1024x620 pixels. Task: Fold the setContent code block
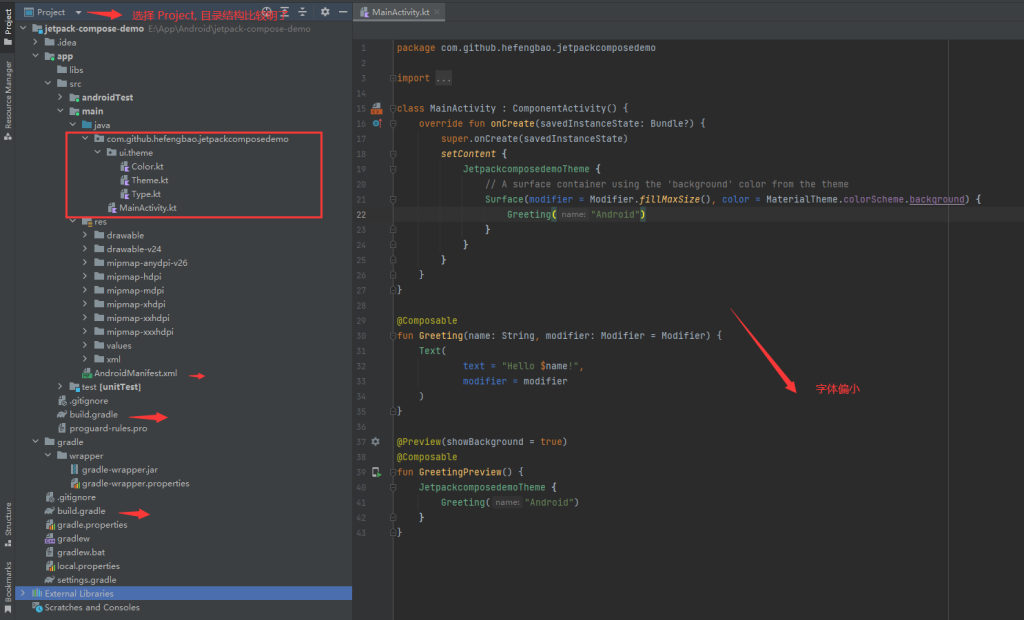pyautogui.click(x=393, y=154)
